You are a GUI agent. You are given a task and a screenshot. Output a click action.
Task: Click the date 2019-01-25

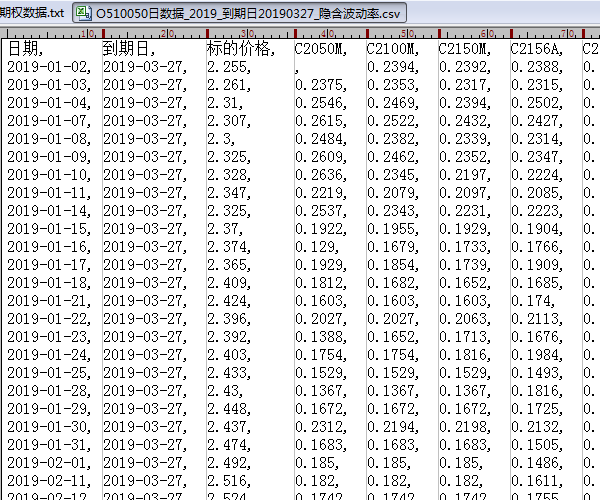tap(49, 373)
